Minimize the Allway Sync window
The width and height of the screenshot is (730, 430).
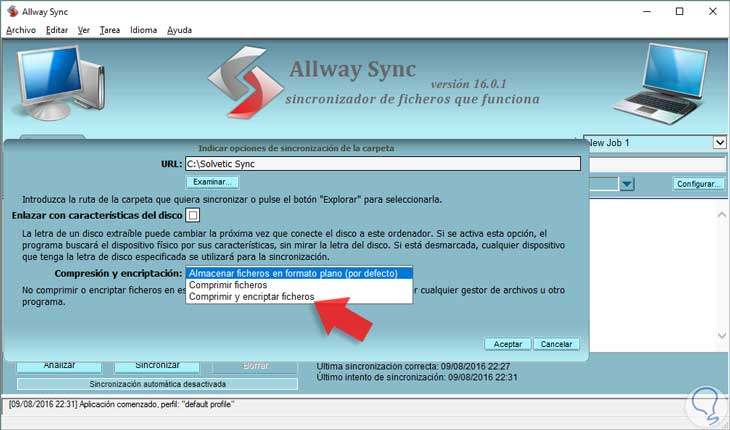(647, 12)
